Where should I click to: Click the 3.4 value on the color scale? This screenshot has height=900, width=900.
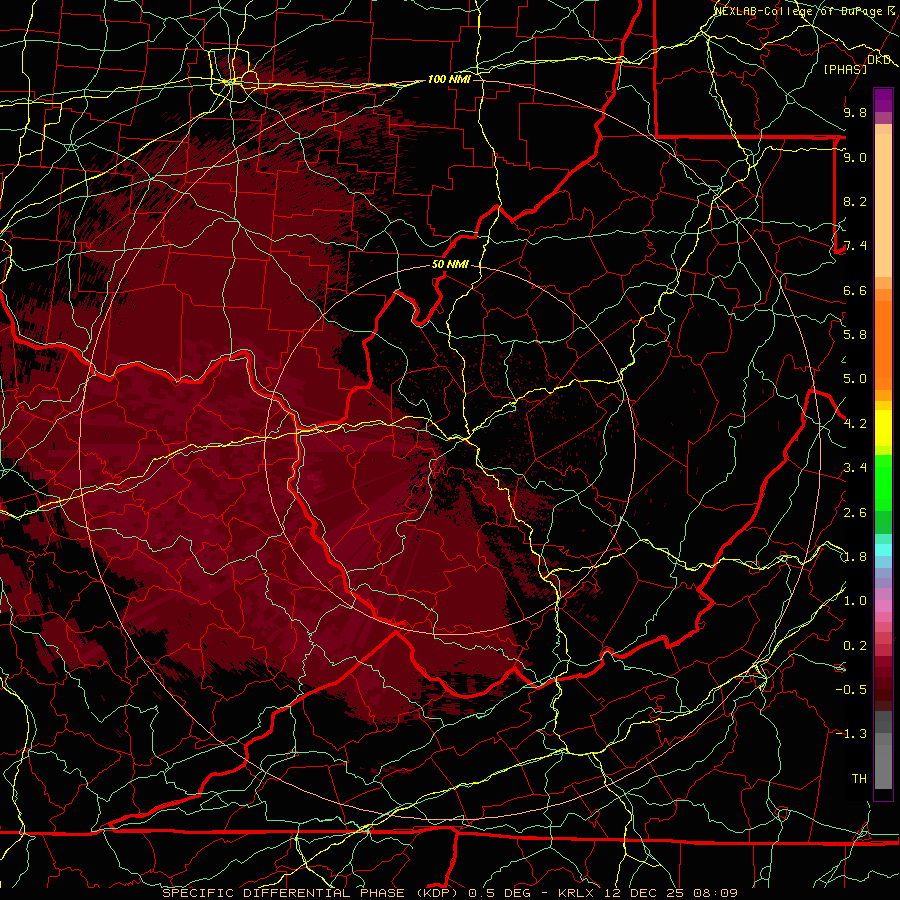(855, 468)
